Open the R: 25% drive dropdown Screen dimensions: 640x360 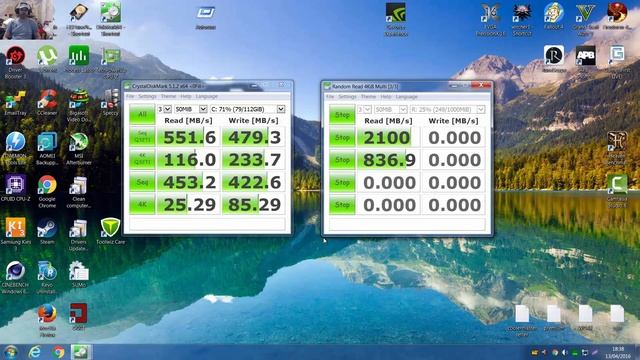pos(447,109)
